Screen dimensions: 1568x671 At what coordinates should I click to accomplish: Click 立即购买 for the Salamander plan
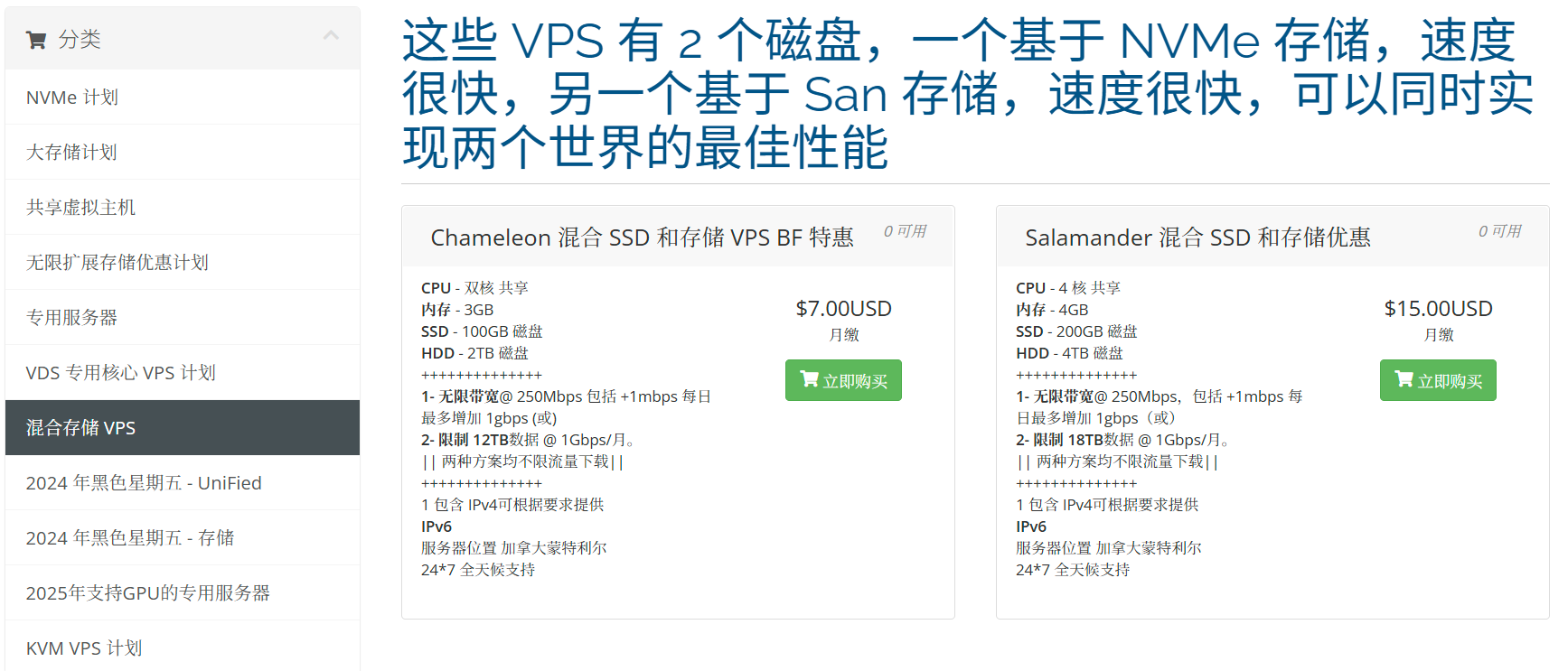coord(1438,380)
